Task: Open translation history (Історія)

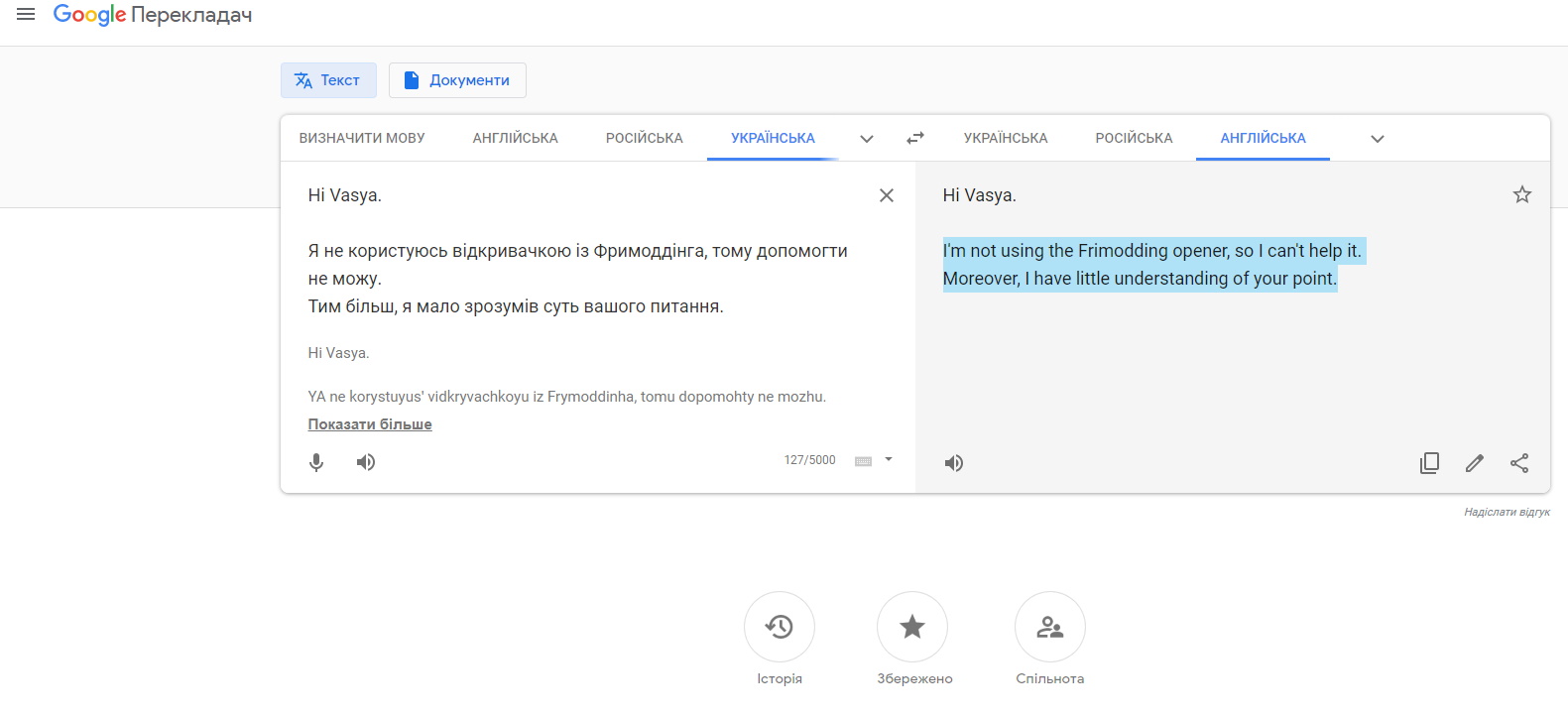Action: 780,627
